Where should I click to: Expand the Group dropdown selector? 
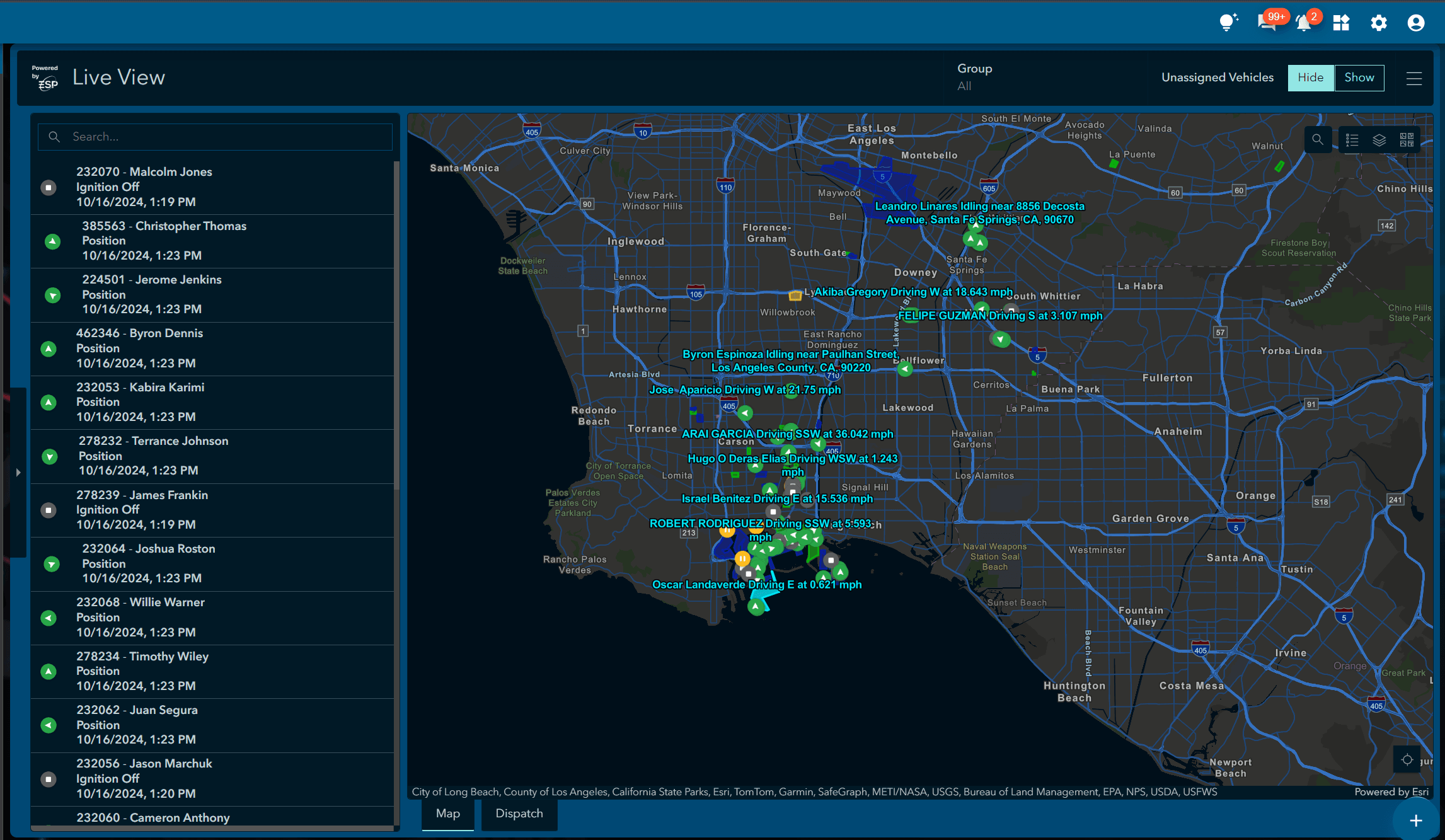975,76
